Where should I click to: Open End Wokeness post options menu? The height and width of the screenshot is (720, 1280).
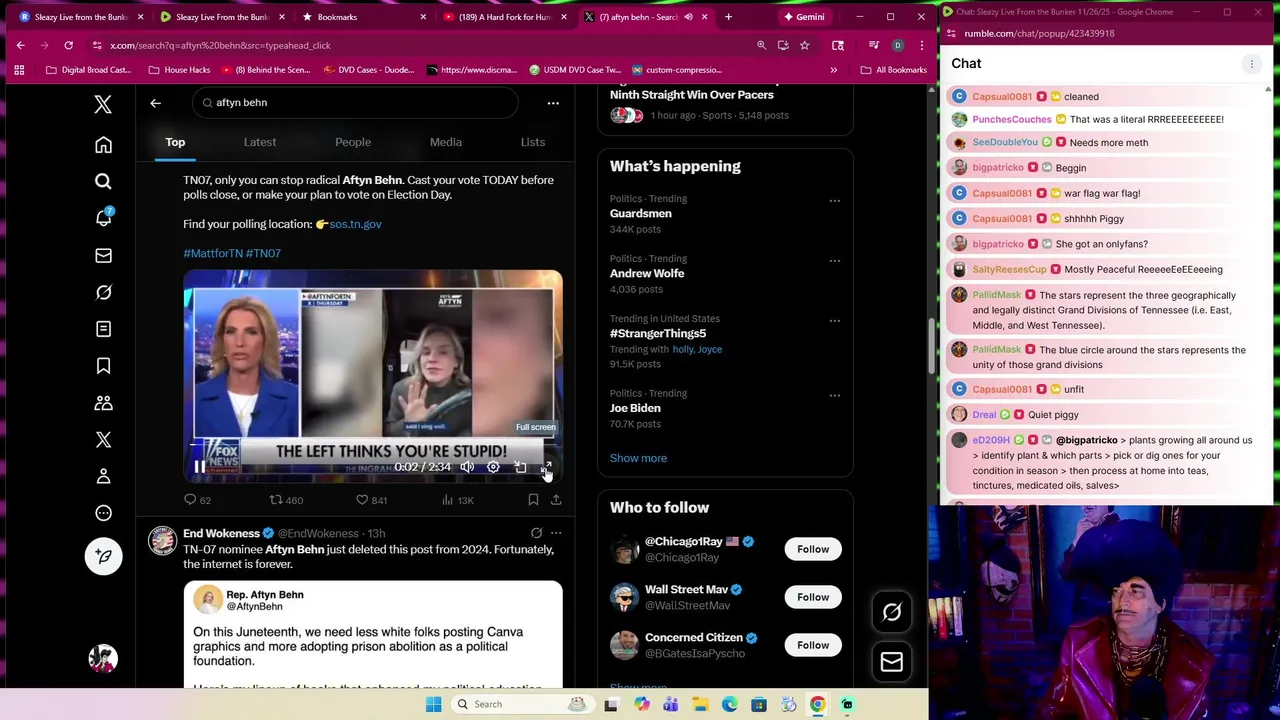pyautogui.click(x=556, y=534)
